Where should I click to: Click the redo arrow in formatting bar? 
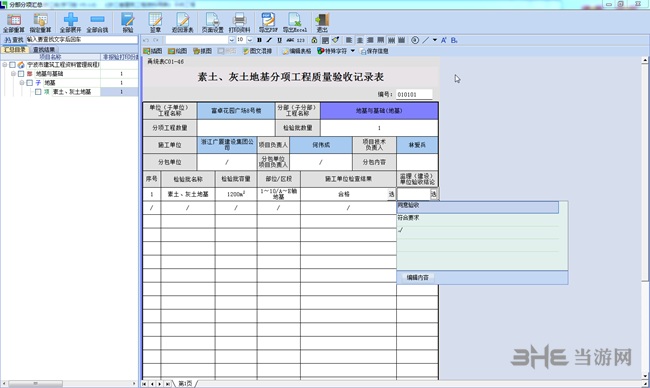coord(156,40)
